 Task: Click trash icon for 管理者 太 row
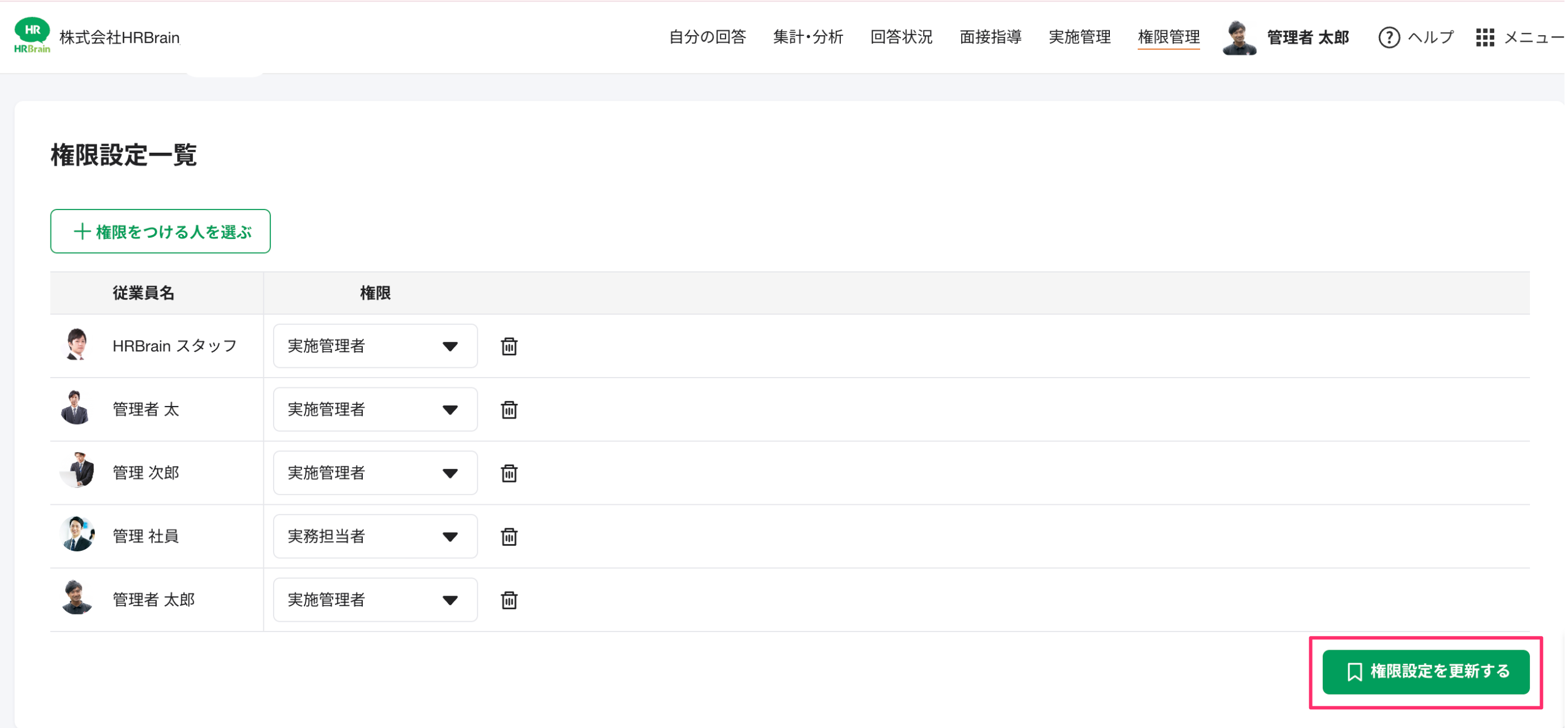509,409
